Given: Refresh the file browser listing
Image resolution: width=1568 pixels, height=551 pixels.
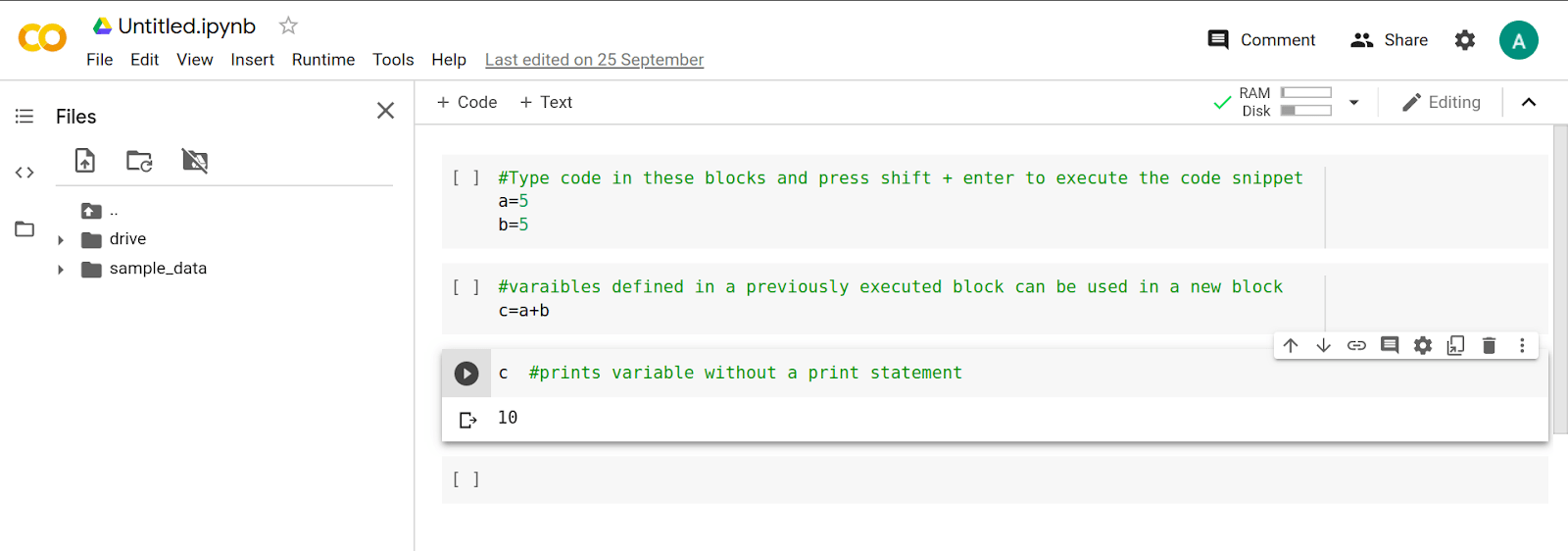Looking at the screenshot, I should tap(139, 161).
